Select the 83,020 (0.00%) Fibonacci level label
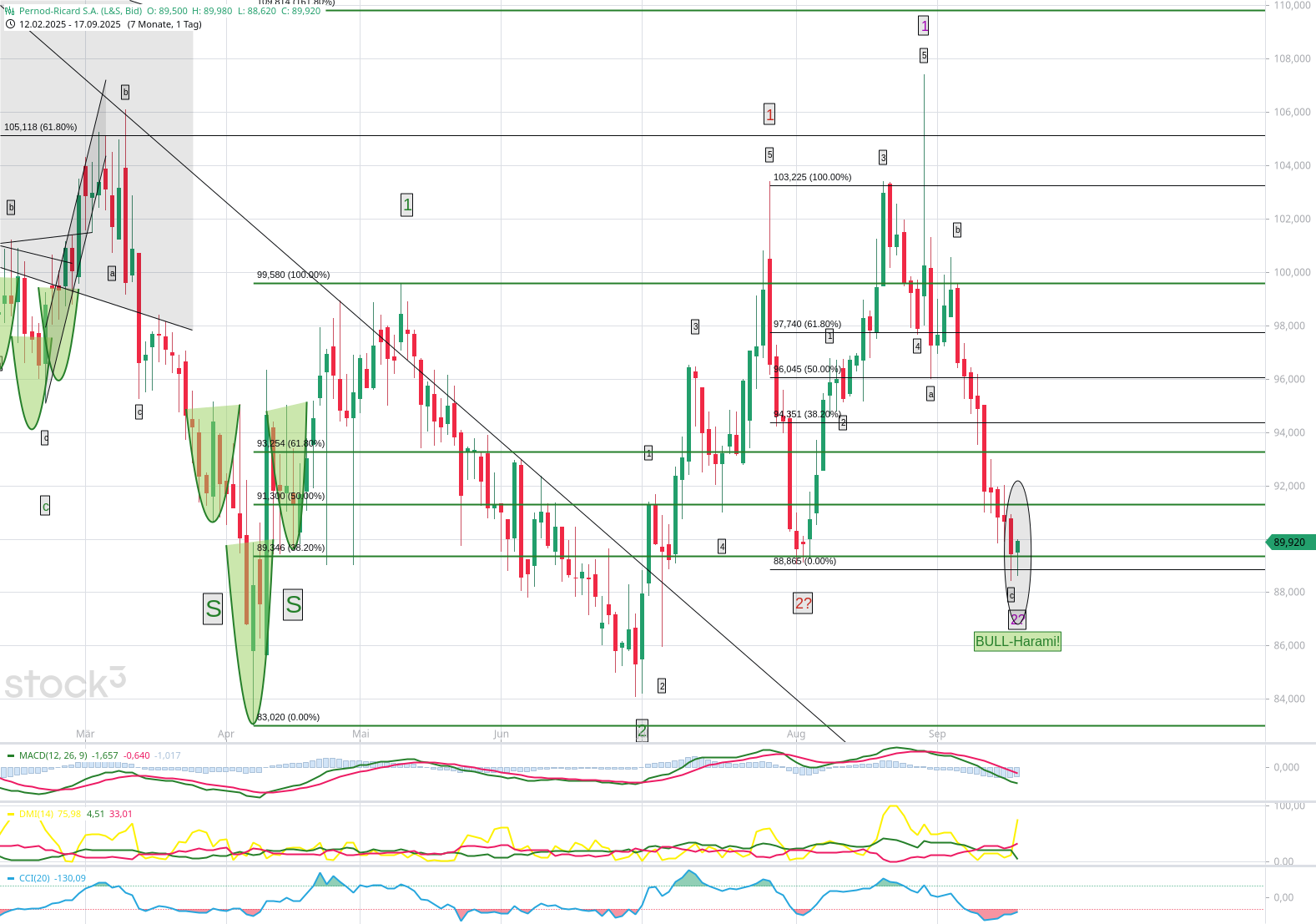 (289, 717)
